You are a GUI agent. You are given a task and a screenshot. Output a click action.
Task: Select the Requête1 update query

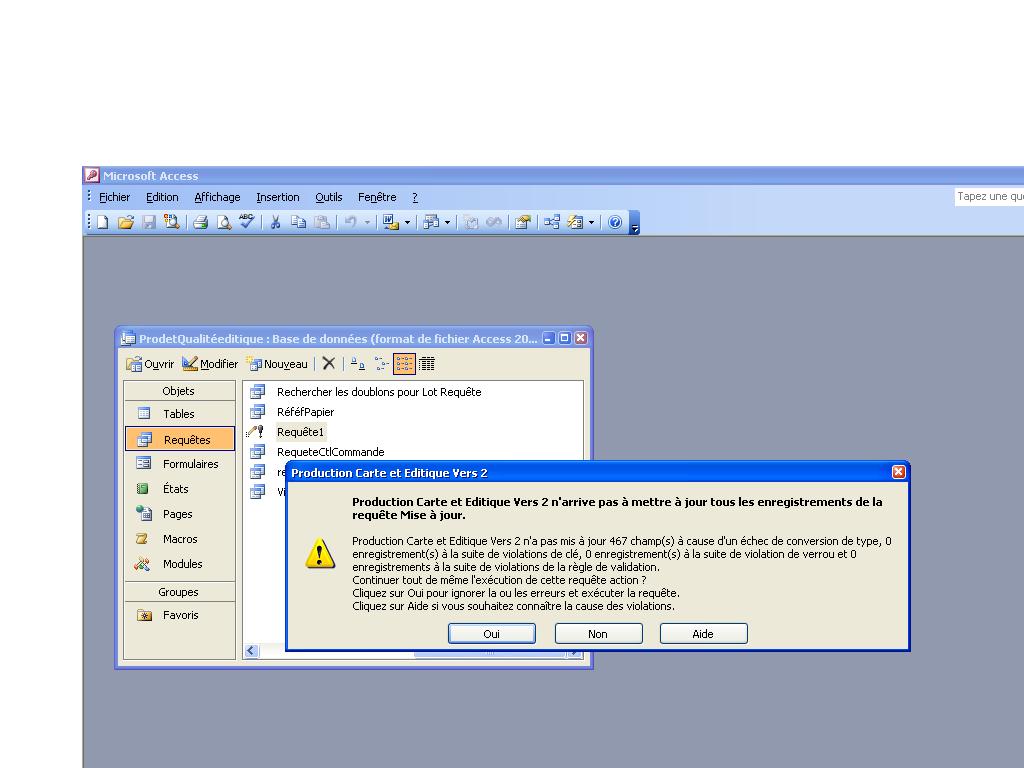300,432
